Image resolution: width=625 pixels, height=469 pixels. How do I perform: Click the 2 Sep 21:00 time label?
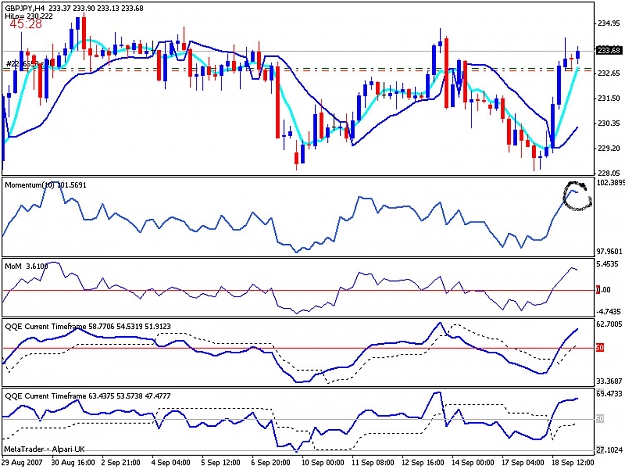point(120,463)
